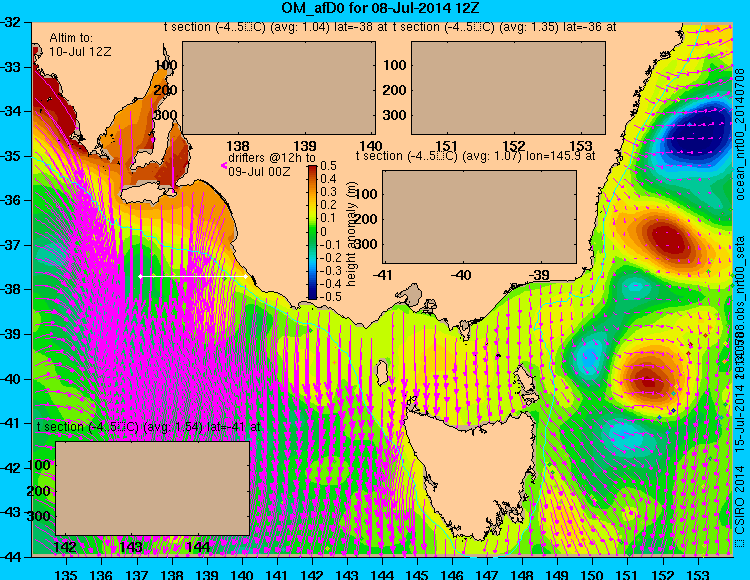Click King Island northwest of Tasmania
This screenshot has width=750, height=580.
pos(382,373)
